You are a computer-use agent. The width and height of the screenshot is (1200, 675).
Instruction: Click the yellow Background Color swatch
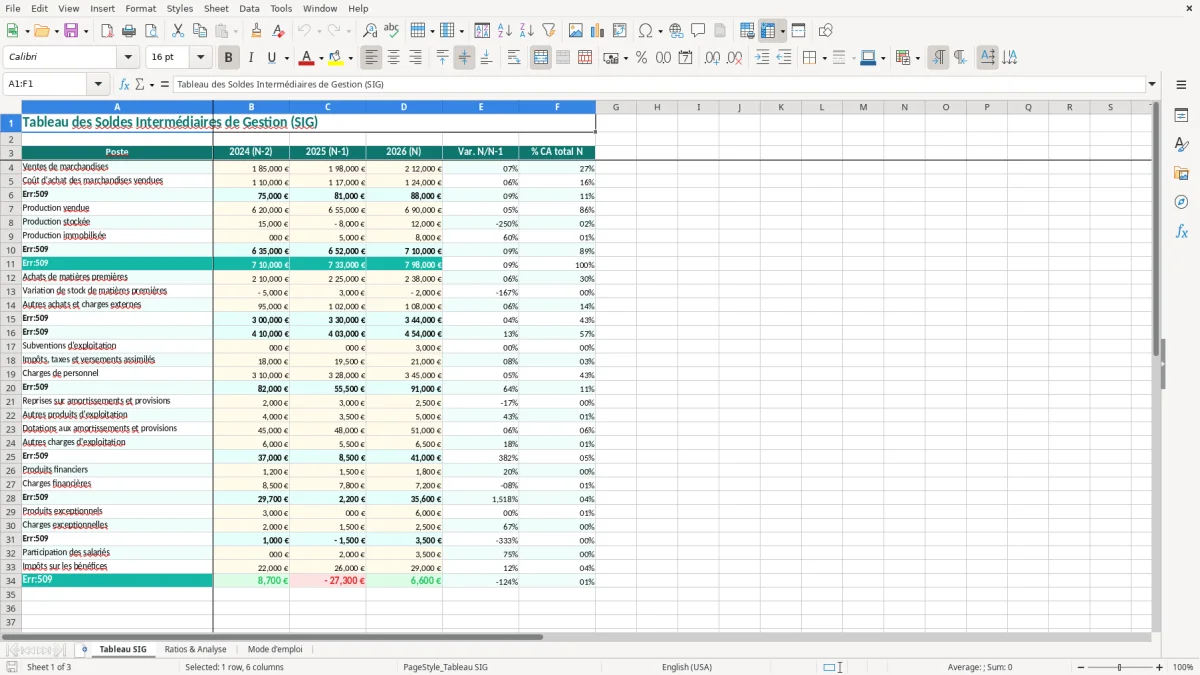[336, 58]
